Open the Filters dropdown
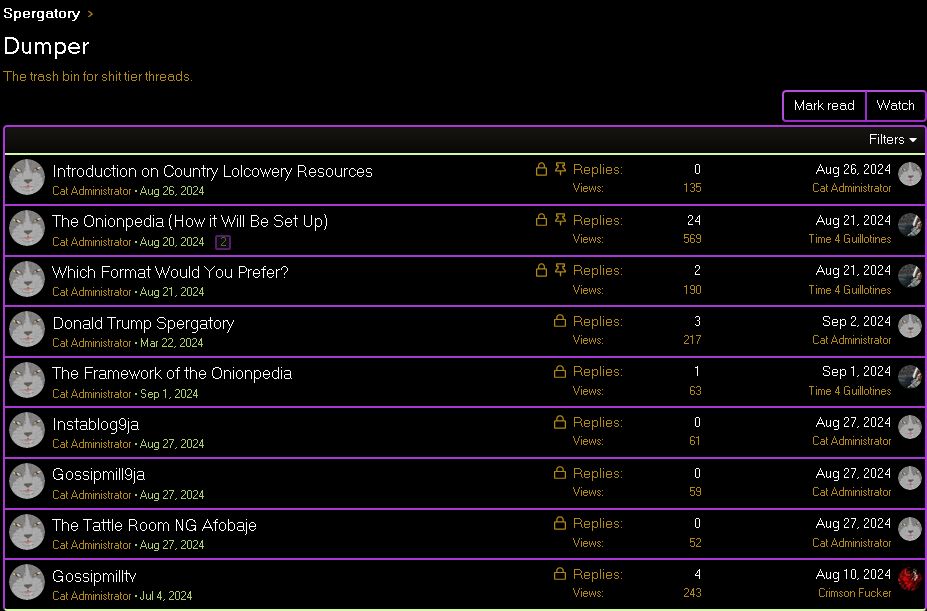Image resolution: width=927 pixels, height=611 pixels. 892,140
